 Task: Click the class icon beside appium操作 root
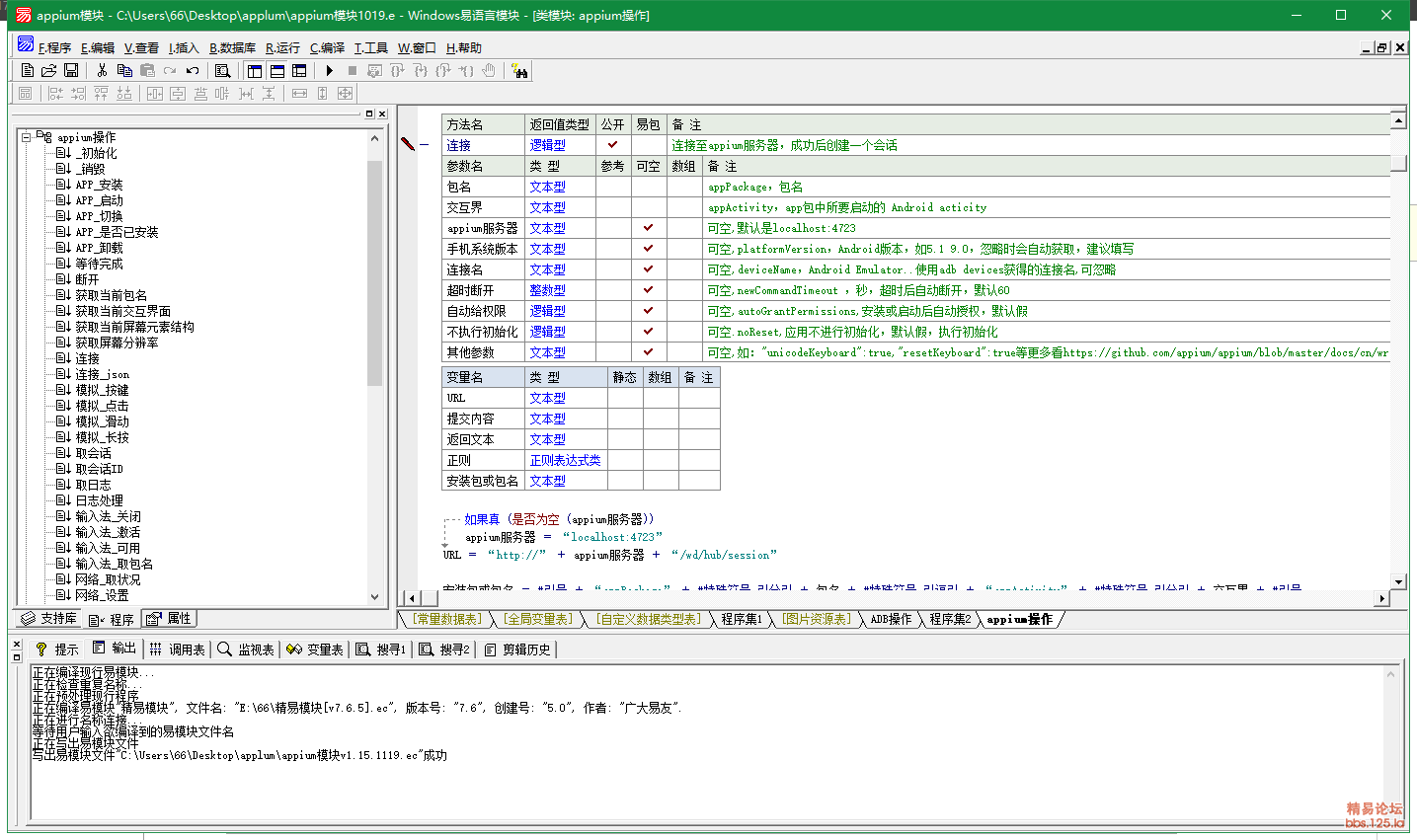click(44, 136)
